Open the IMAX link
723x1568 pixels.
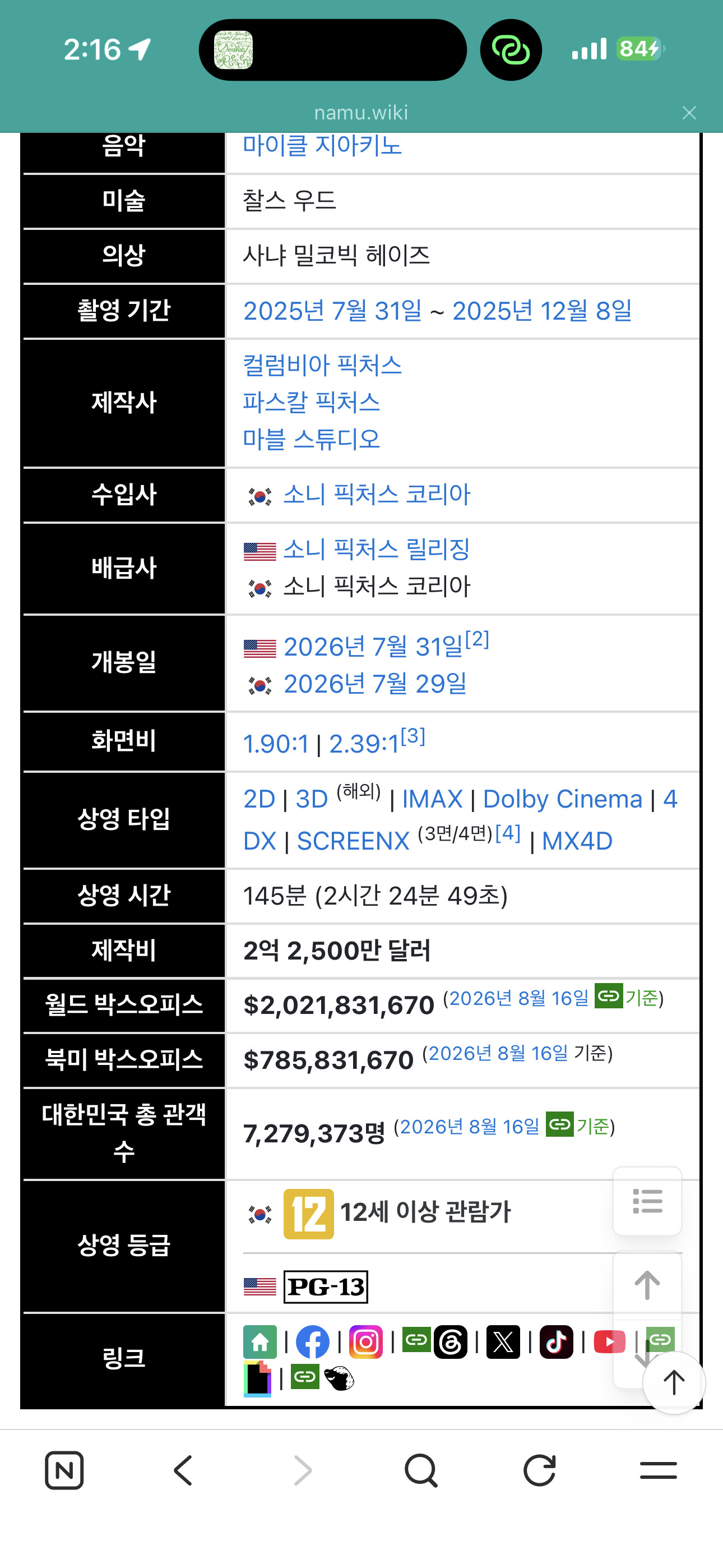(x=432, y=799)
